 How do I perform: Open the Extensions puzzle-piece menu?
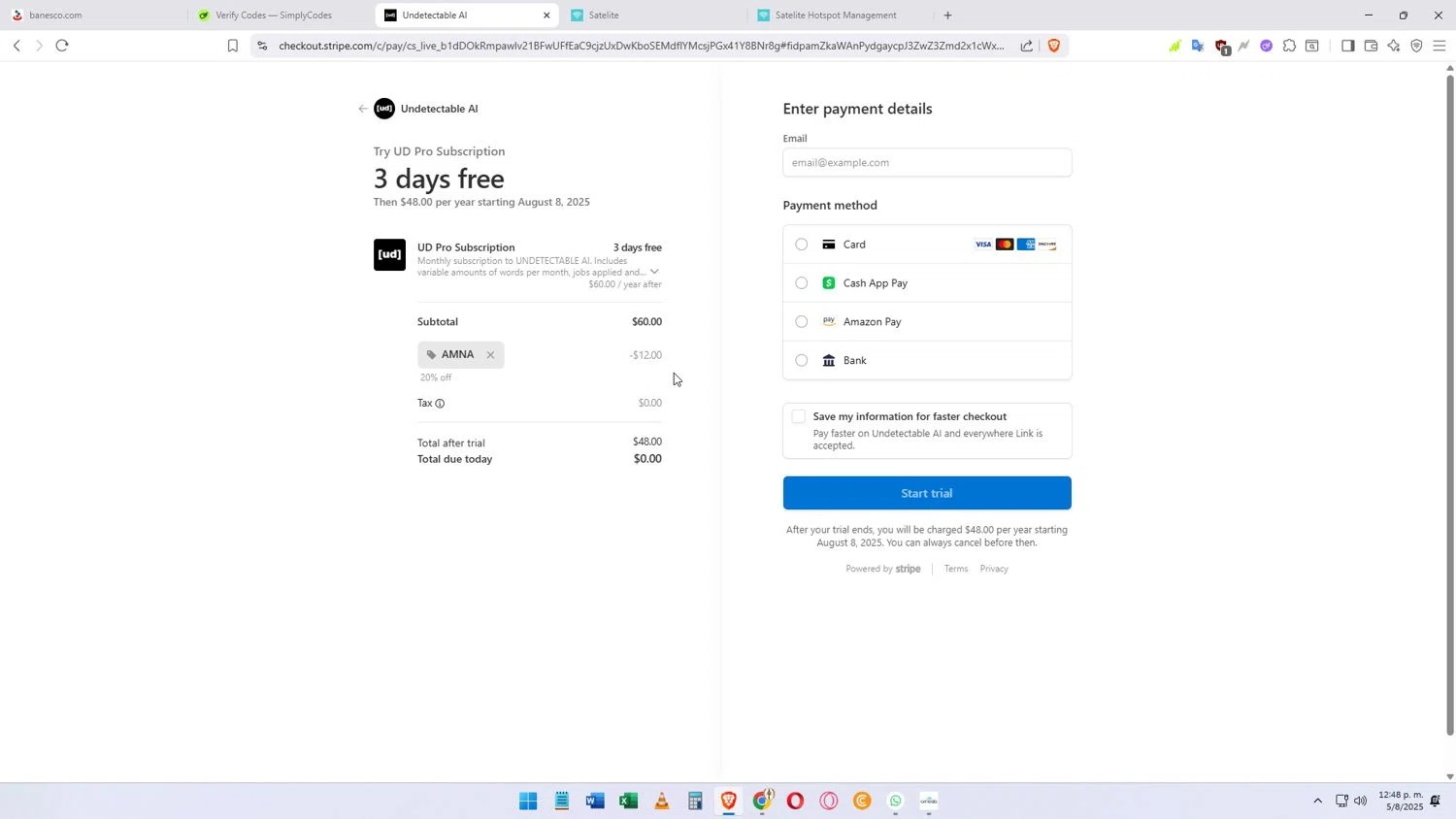(x=1290, y=46)
